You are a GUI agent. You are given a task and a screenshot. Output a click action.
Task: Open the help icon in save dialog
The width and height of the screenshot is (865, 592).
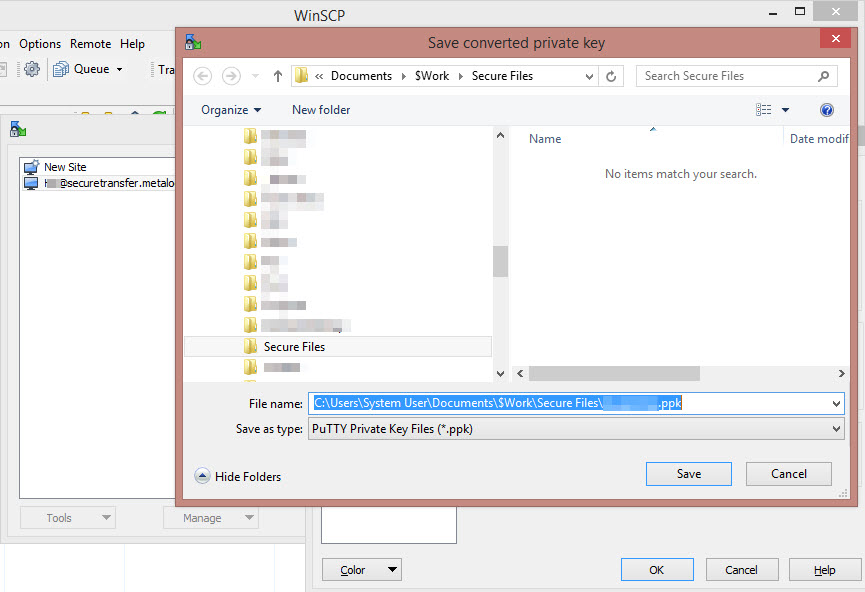pos(826,110)
